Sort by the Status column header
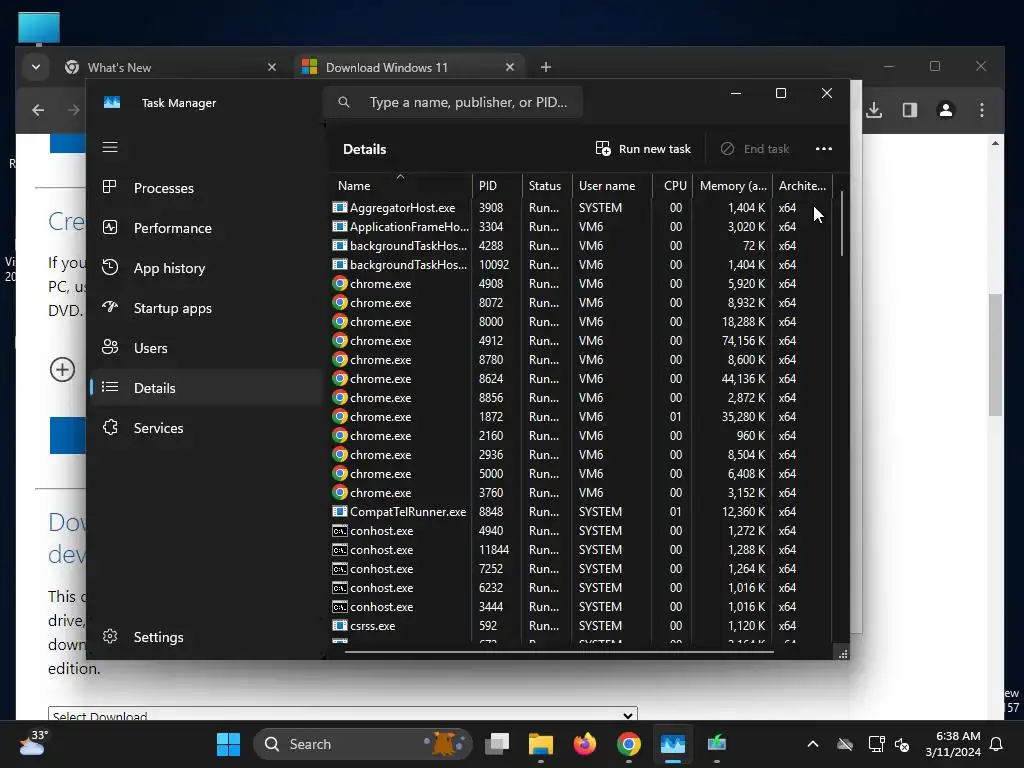 click(x=547, y=185)
